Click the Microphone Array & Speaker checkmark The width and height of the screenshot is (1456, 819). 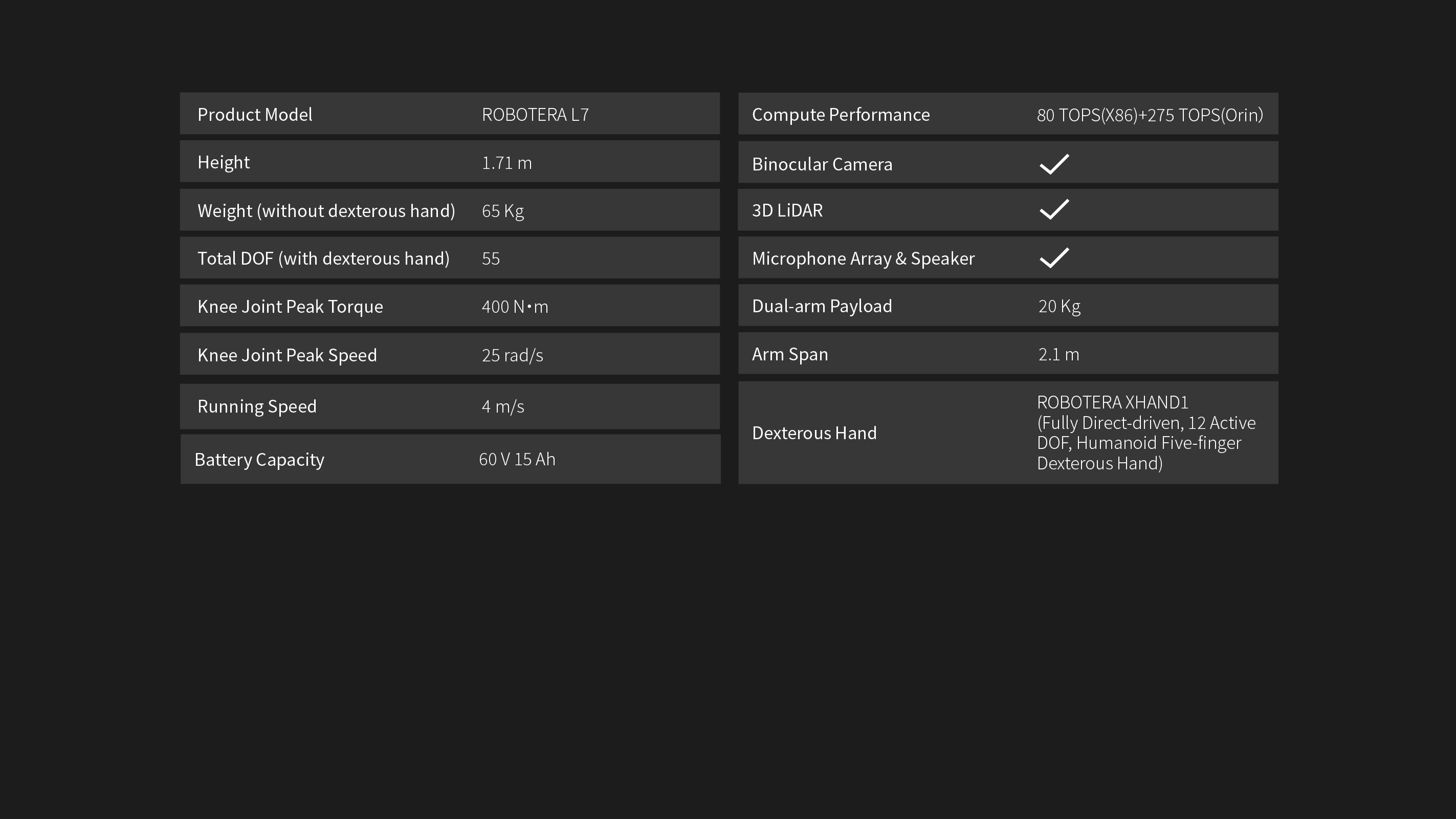(1054, 258)
